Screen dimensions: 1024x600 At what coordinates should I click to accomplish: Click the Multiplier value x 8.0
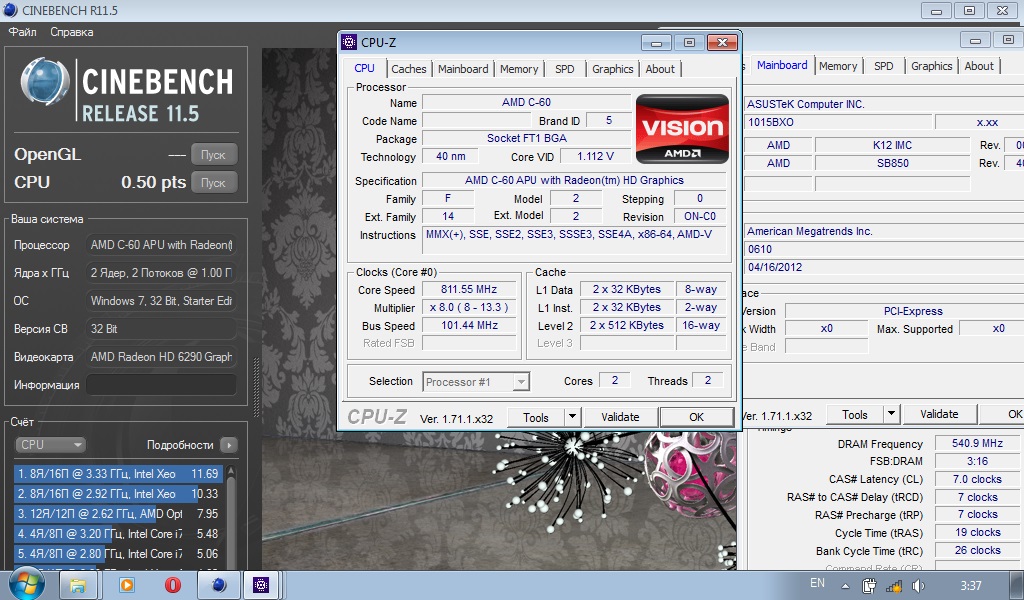tap(469, 308)
